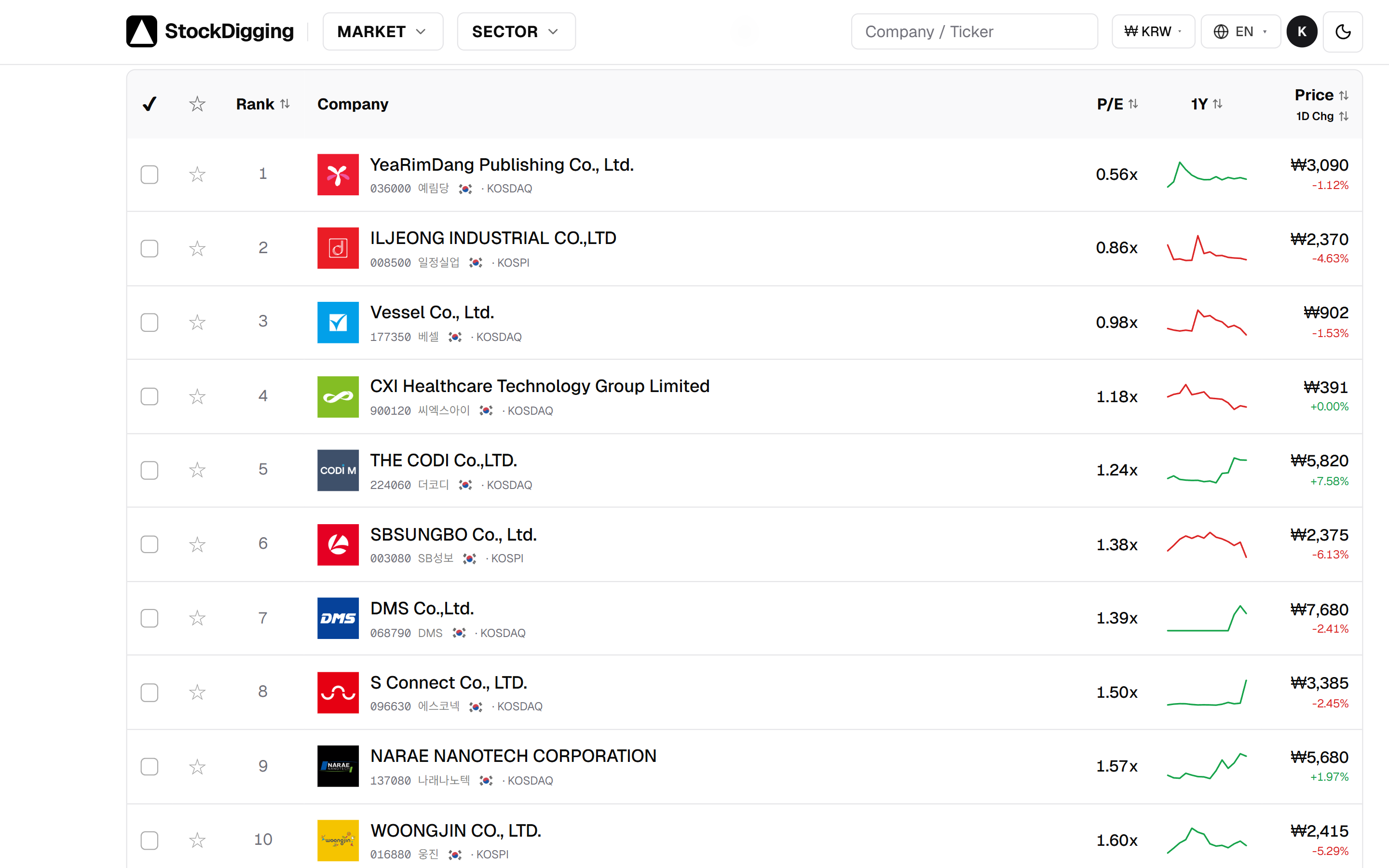Screen dimensions: 1389x868
Task: Open DMS company logo
Action: (338, 618)
